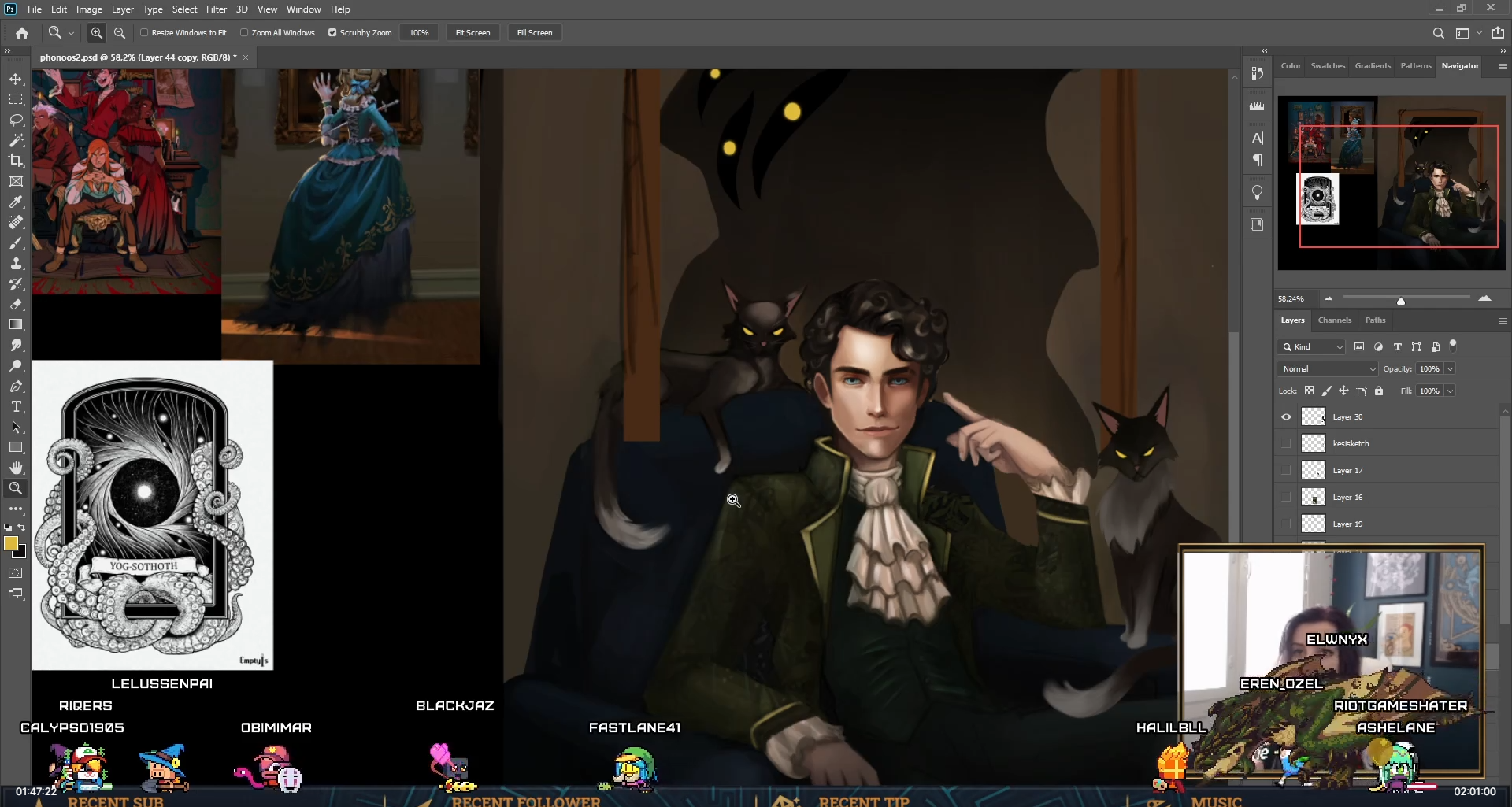Toggle layer filtering switch on or off
The height and width of the screenshot is (807, 1512).
[x=1453, y=345]
